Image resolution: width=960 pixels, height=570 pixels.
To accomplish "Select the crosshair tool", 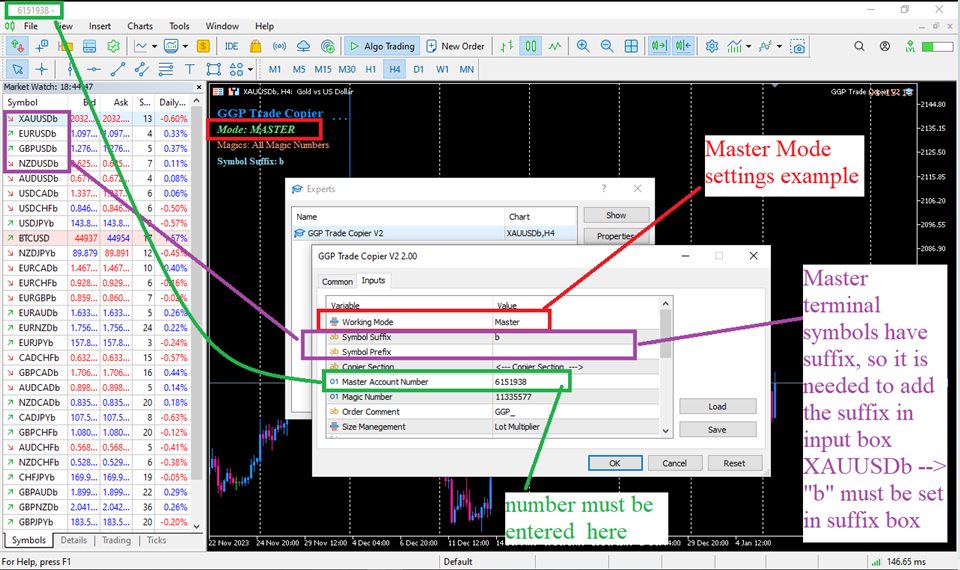I will [41, 69].
